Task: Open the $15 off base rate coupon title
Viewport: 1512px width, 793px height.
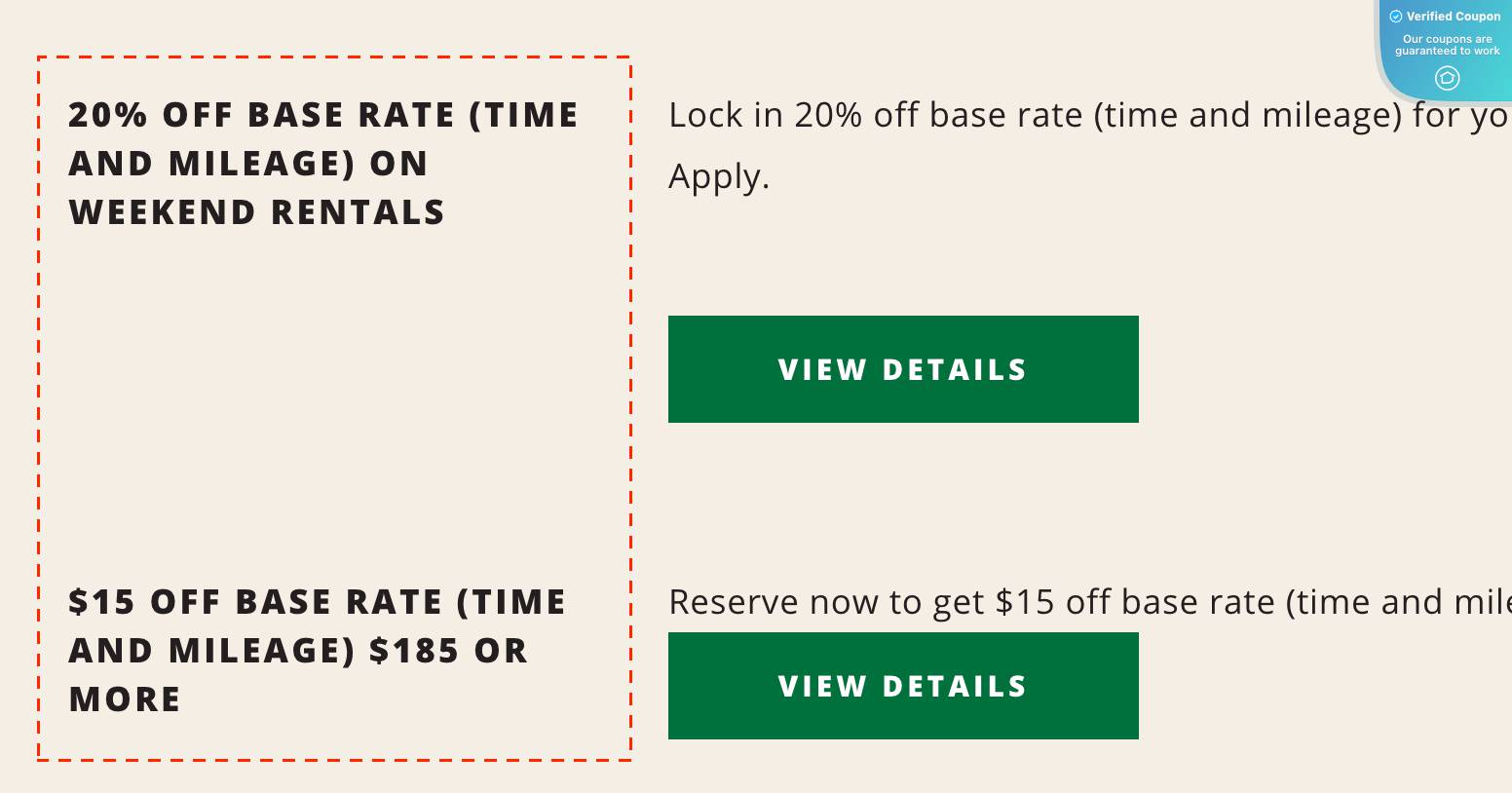Action: pos(317,650)
